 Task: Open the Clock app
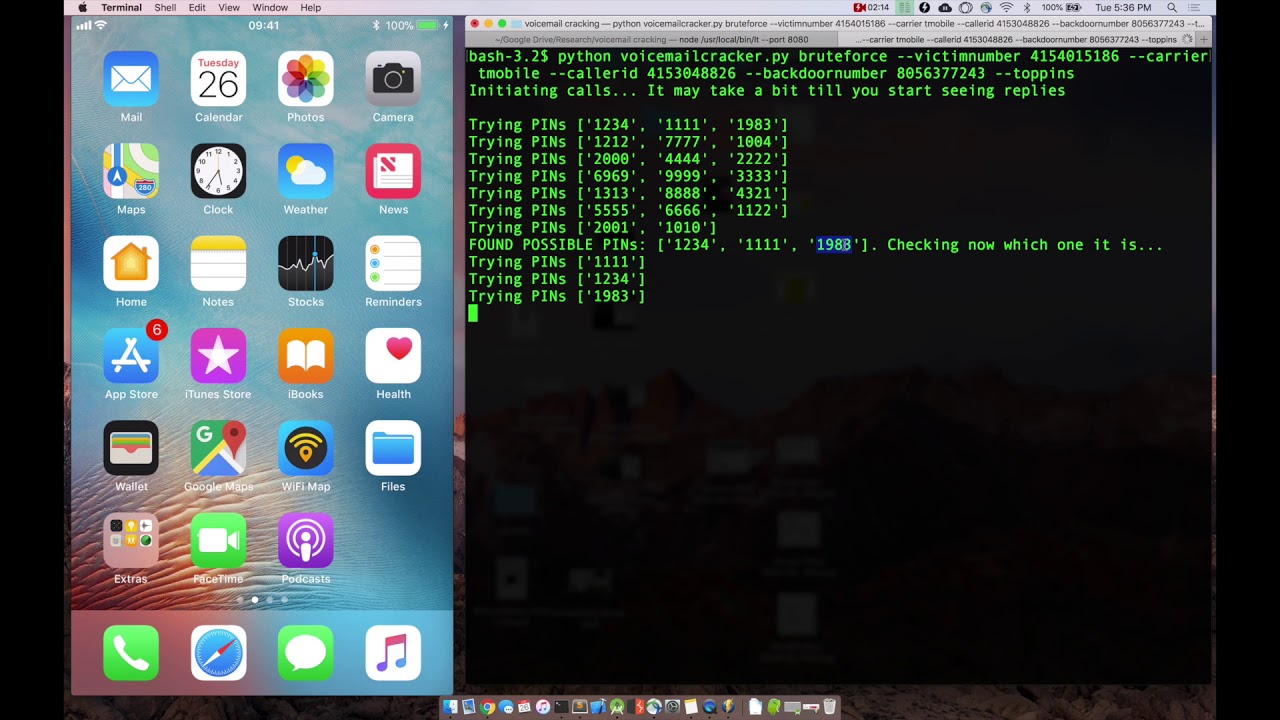[x=218, y=171]
